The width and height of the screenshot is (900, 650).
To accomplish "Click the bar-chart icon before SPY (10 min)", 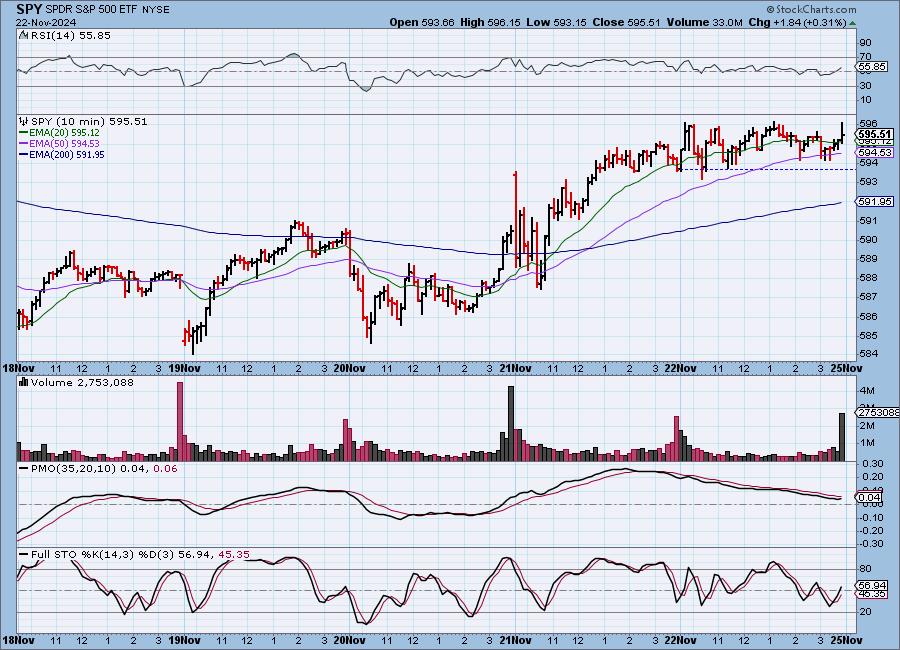I will point(24,121).
